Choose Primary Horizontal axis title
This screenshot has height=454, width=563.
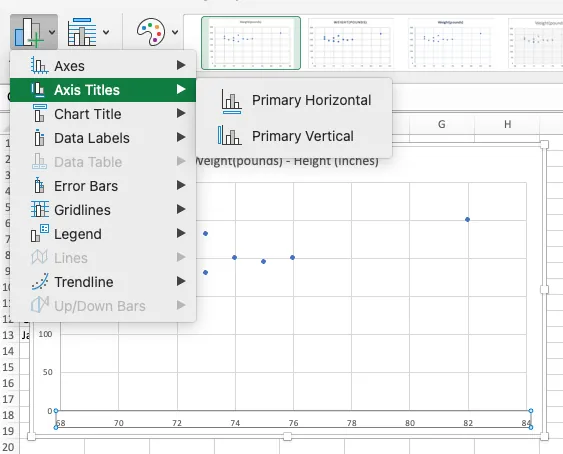click(294, 101)
